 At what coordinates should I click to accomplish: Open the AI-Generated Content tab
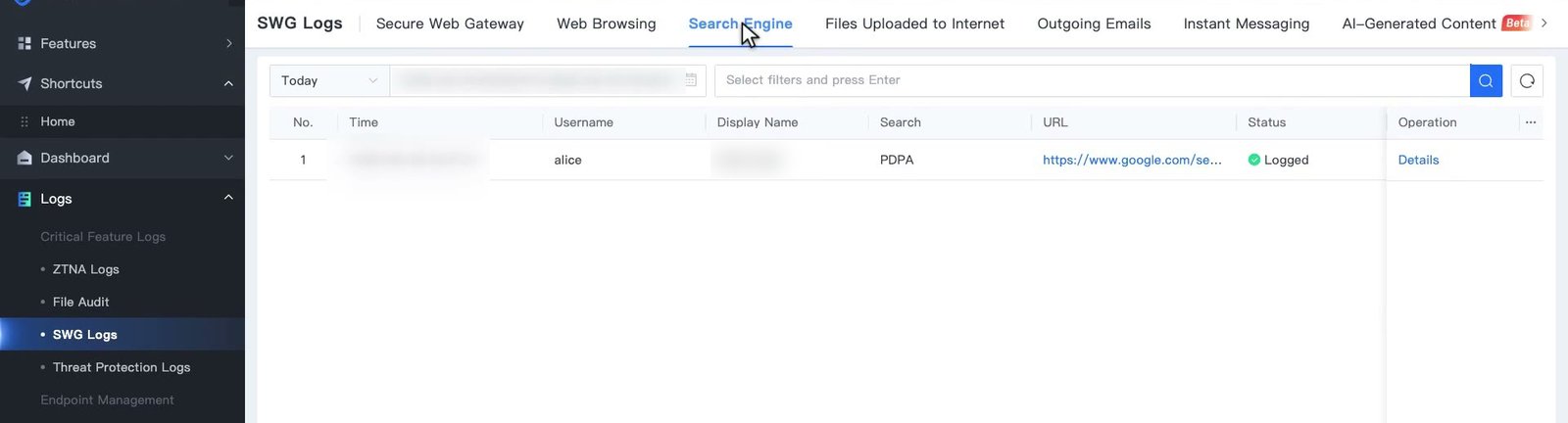(1418, 23)
